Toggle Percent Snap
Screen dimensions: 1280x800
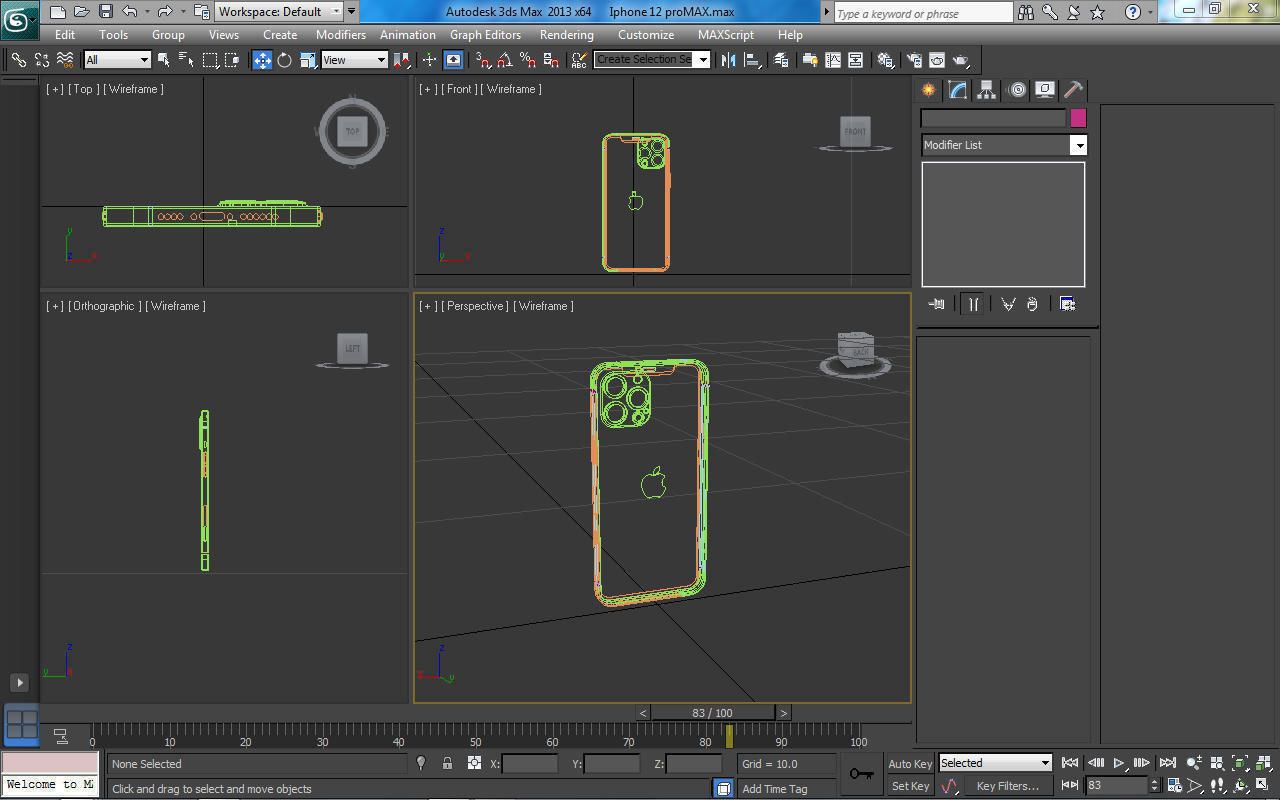[x=528, y=60]
